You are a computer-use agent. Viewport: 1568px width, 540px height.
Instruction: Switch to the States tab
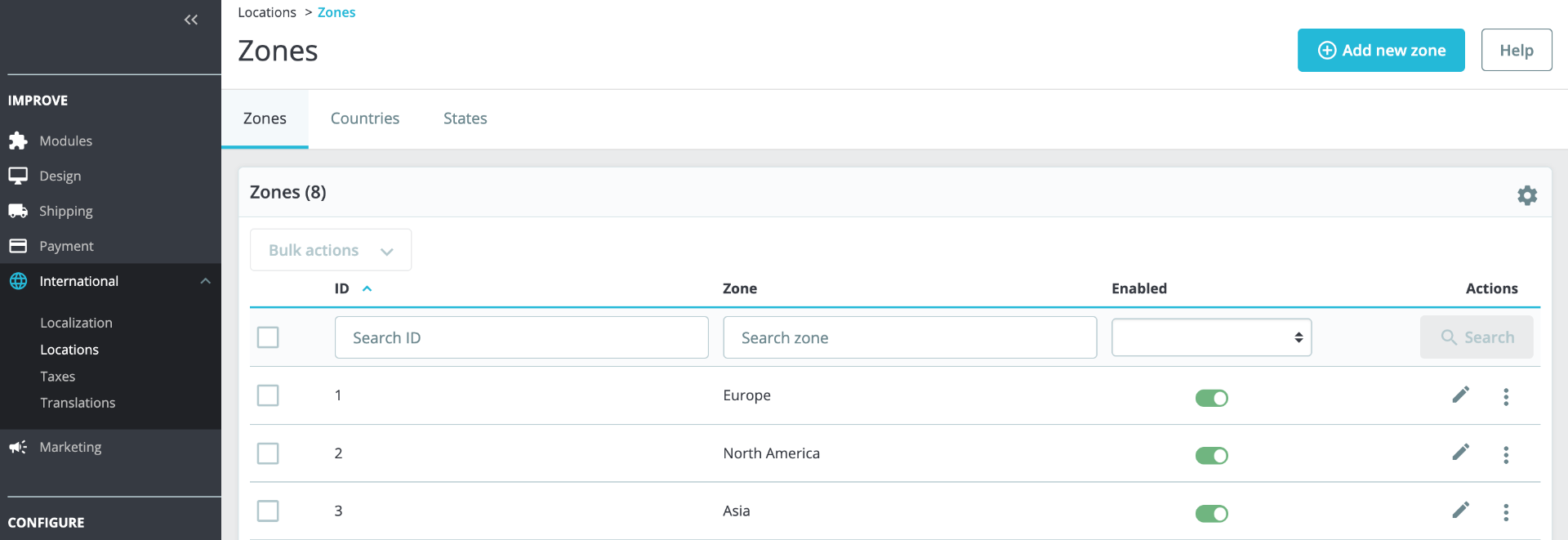465,118
